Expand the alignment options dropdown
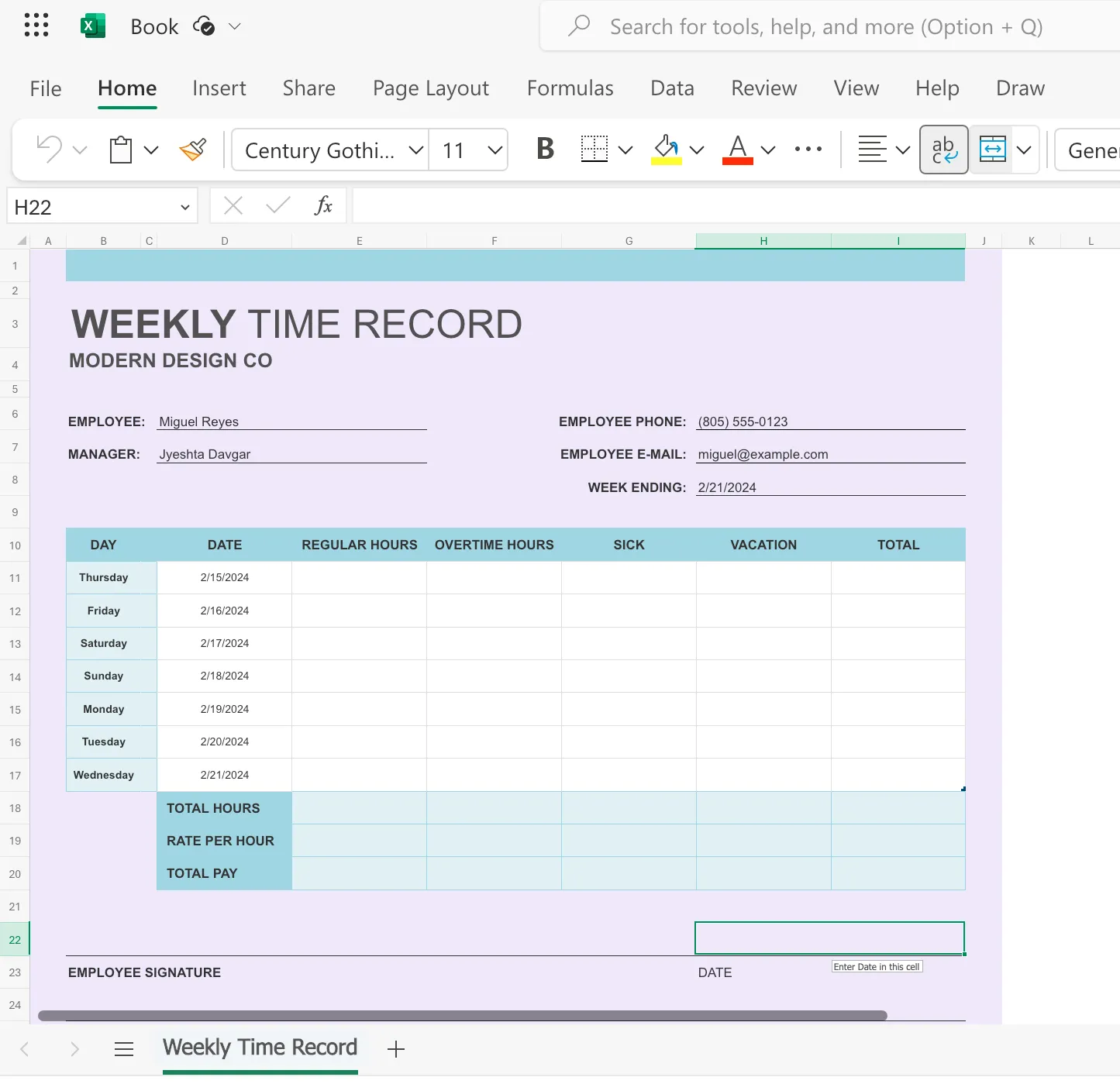The image size is (1120, 1084). (903, 150)
